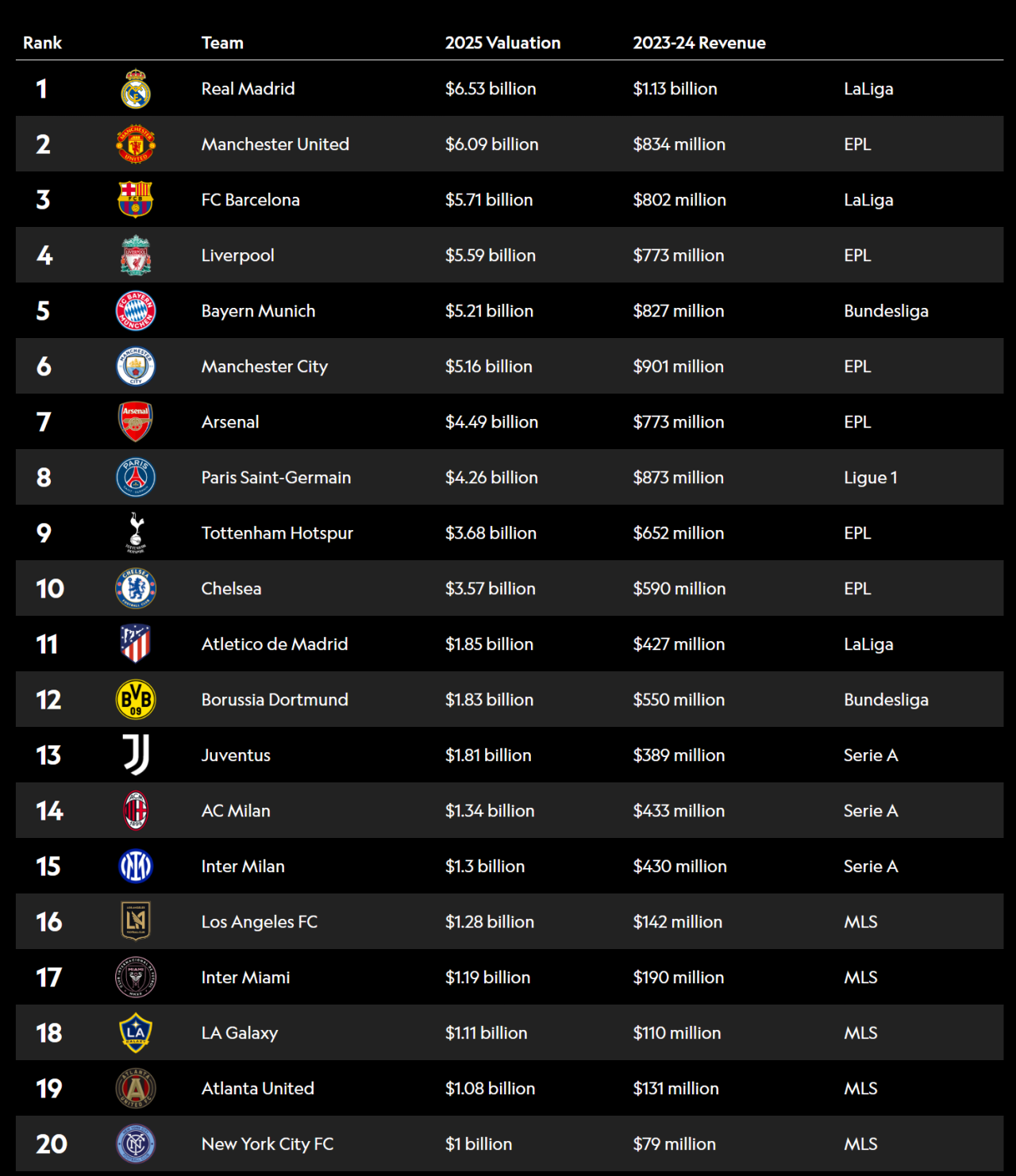Click the Borussia Dortmund BVB logo
This screenshot has width=1016, height=1176.
(x=136, y=700)
